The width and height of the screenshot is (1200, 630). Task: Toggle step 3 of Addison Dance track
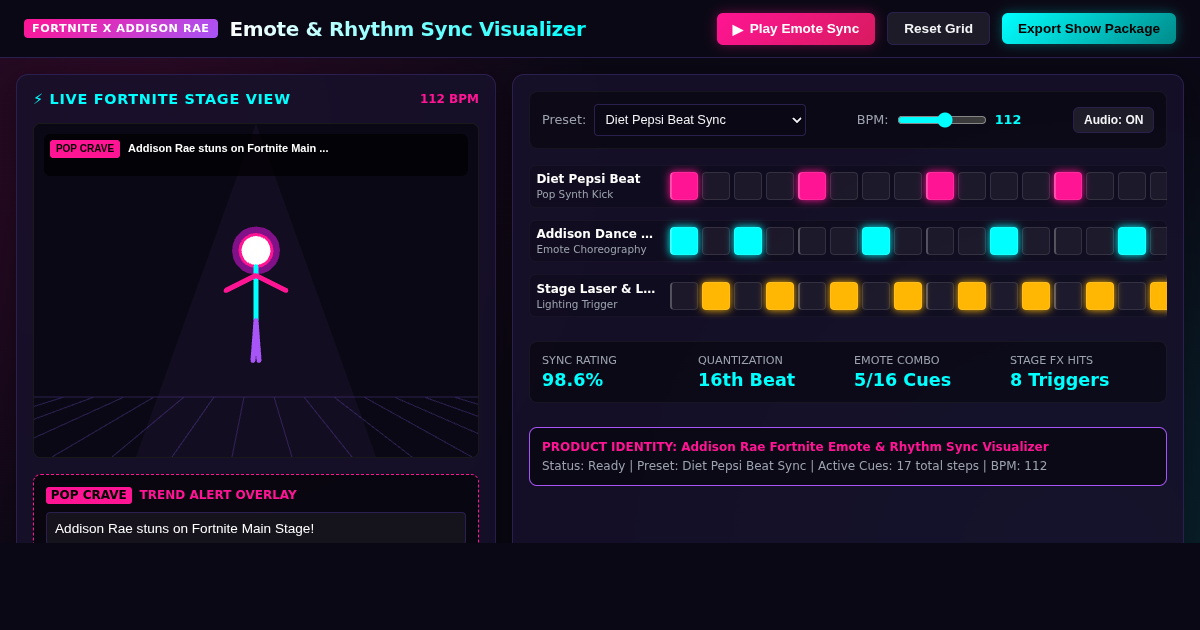(748, 241)
